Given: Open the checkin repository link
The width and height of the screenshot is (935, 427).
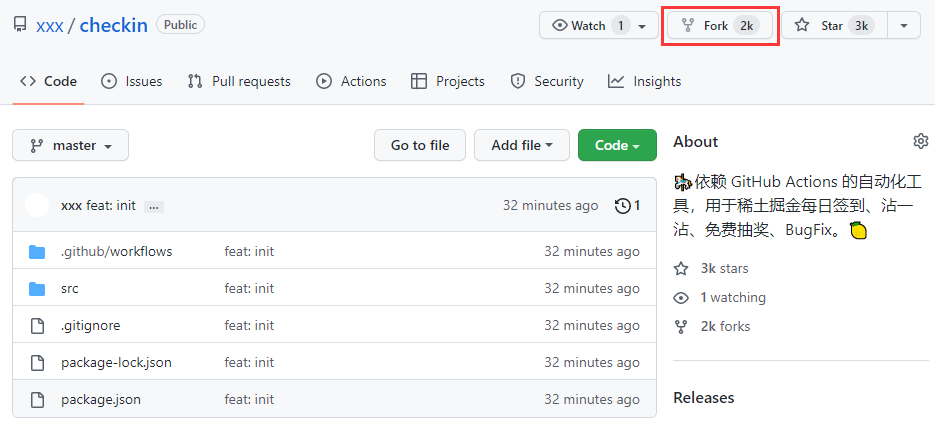Looking at the screenshot, I should pos(113,26).
